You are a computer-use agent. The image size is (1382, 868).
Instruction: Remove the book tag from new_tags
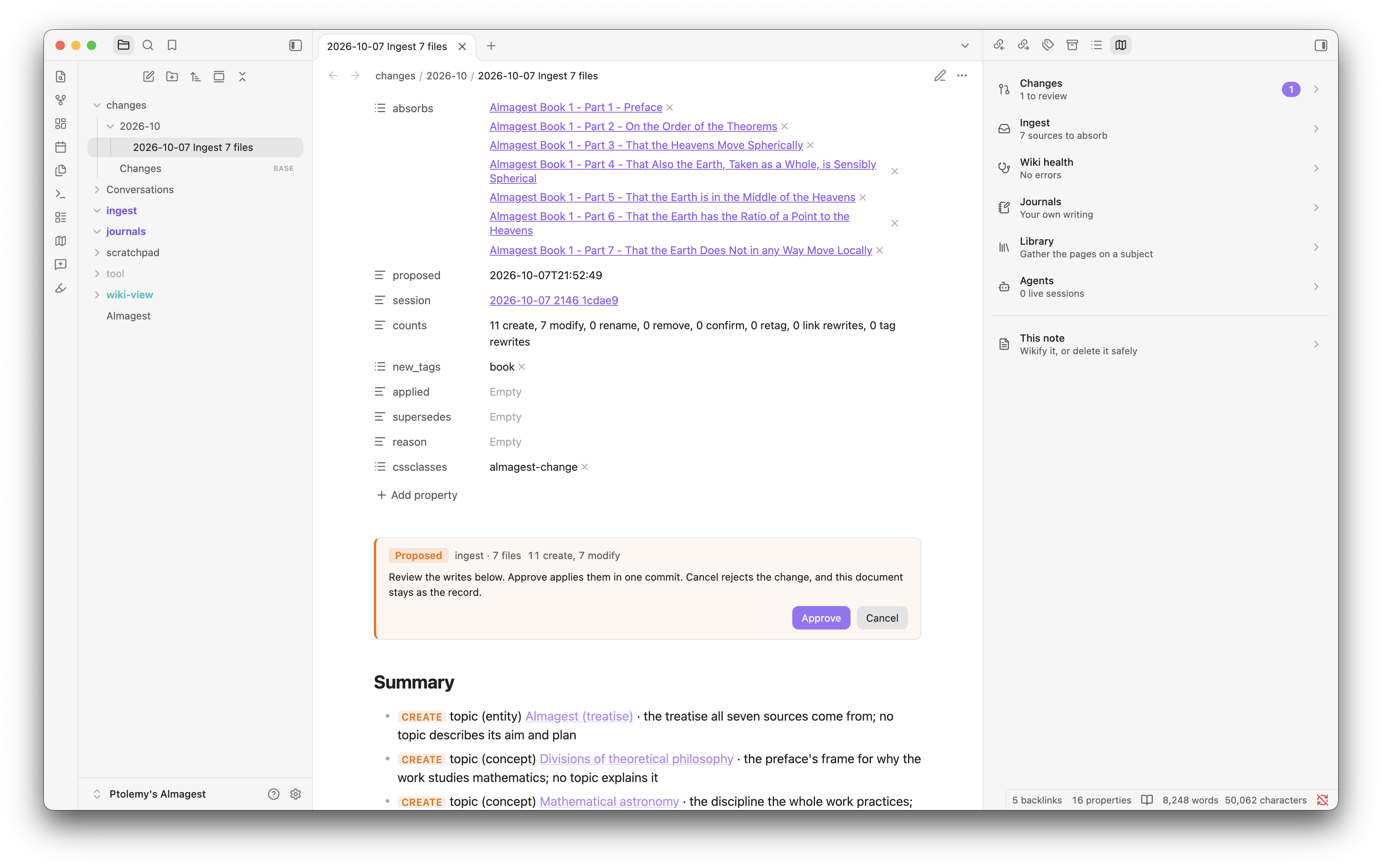pyautogui.click(x=522, y=367)
